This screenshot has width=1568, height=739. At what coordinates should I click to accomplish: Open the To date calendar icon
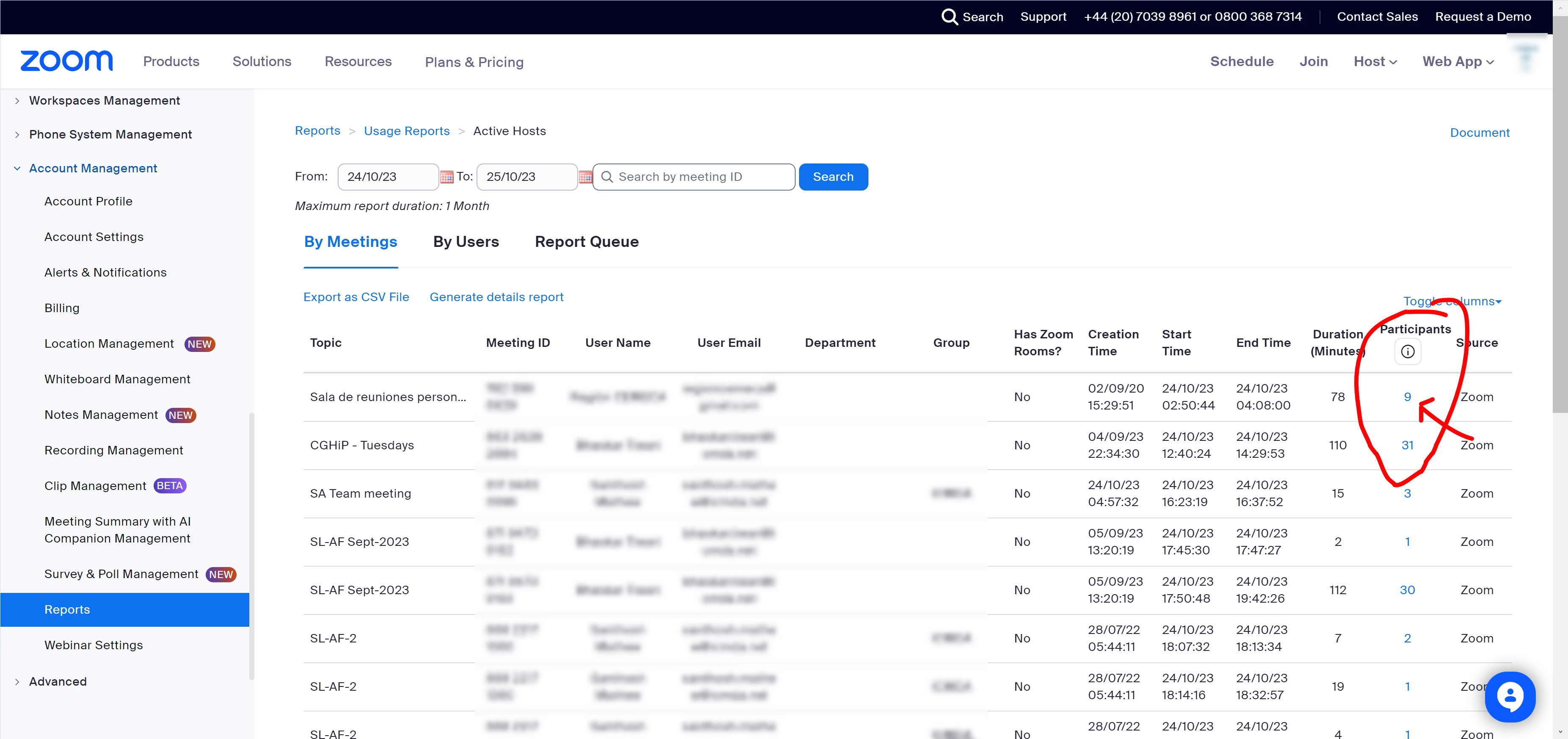coord(585,177)
